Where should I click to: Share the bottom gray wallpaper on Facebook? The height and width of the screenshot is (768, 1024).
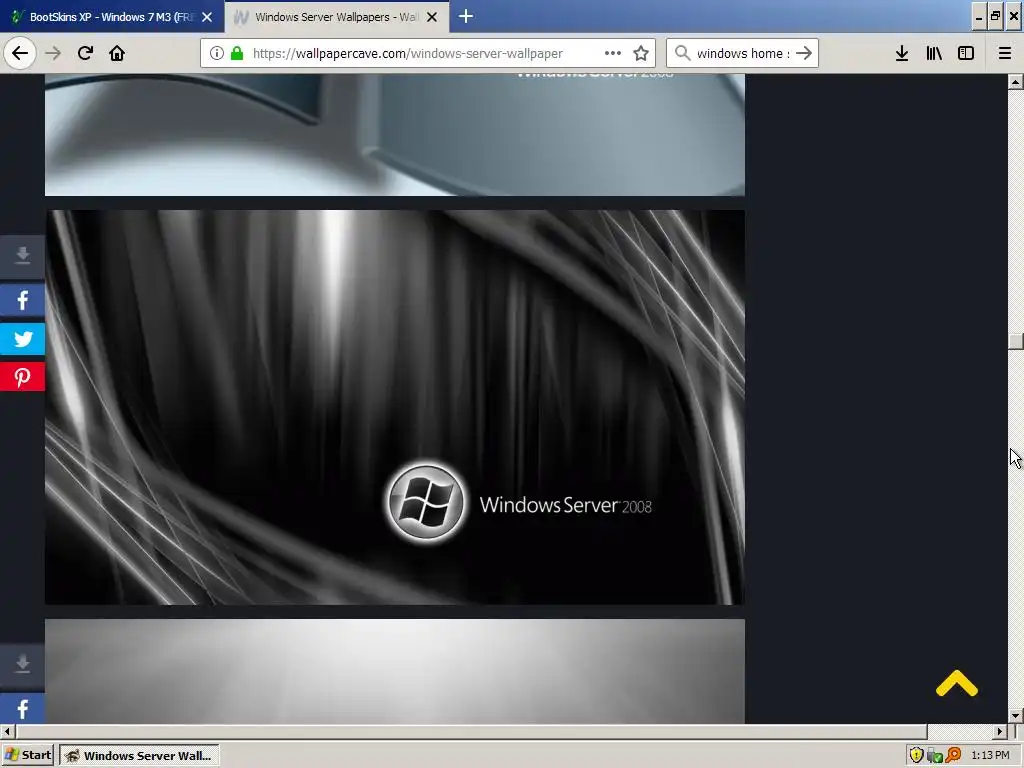pyautogui.click(x=22, y=709)
